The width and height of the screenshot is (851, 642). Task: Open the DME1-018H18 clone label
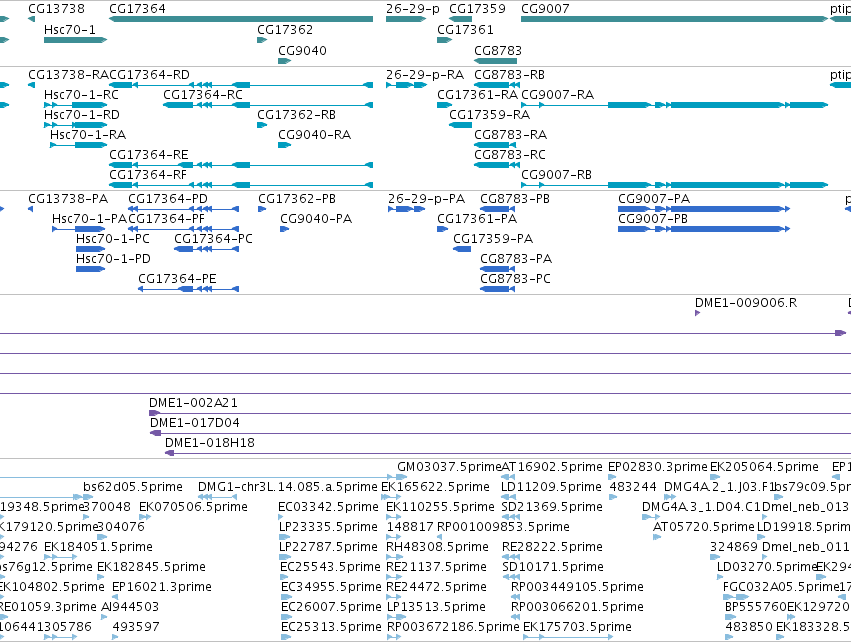[x=209, y=443]
